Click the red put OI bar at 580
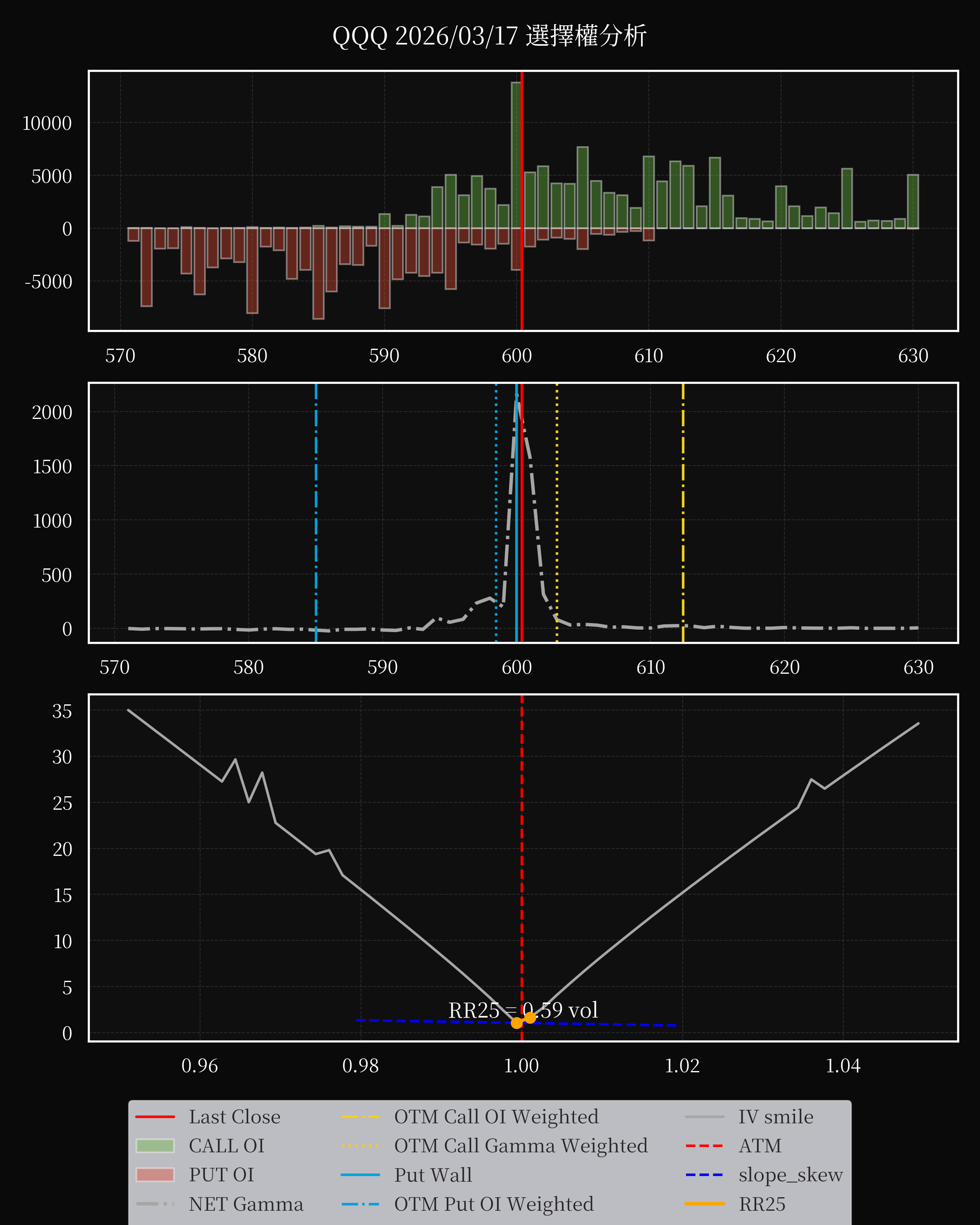Viewport: 980px width, 1225px height. point(252,270)
